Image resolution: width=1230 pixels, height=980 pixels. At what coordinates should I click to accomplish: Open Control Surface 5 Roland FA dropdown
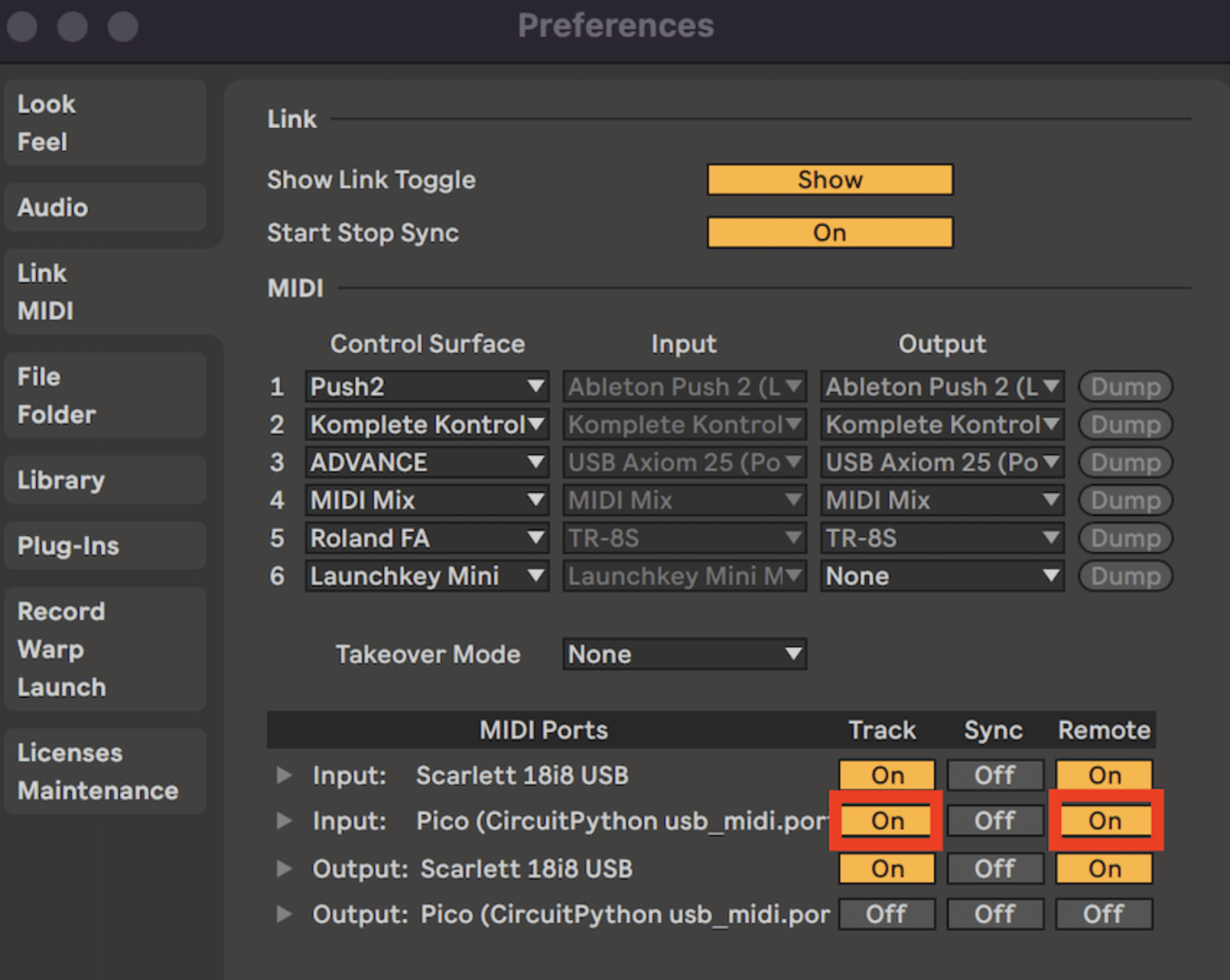(x=427, y=538)
